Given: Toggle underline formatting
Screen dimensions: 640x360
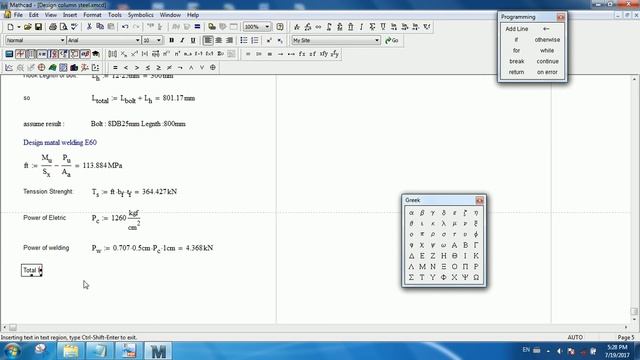Looking at the screenshot, I should tap(193, 40).
